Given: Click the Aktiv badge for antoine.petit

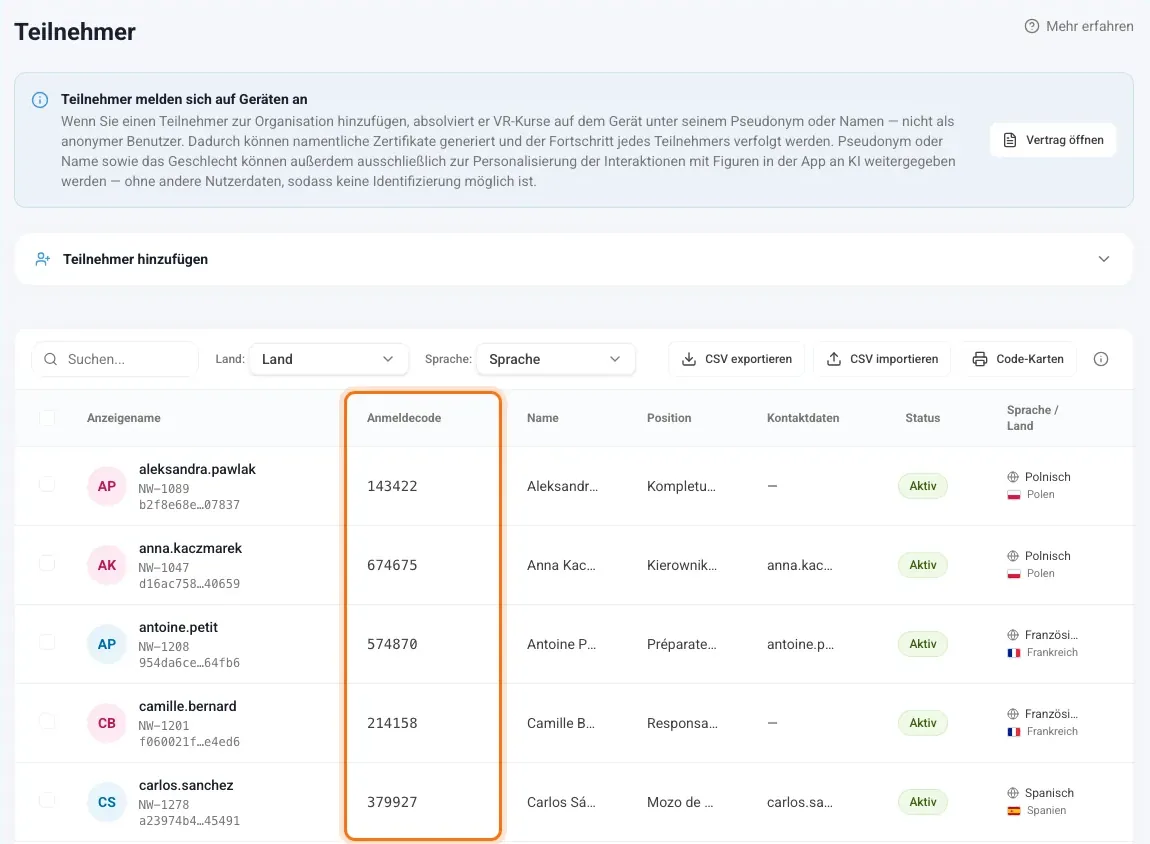Looking at the screenshot, I should pos(923,644).
